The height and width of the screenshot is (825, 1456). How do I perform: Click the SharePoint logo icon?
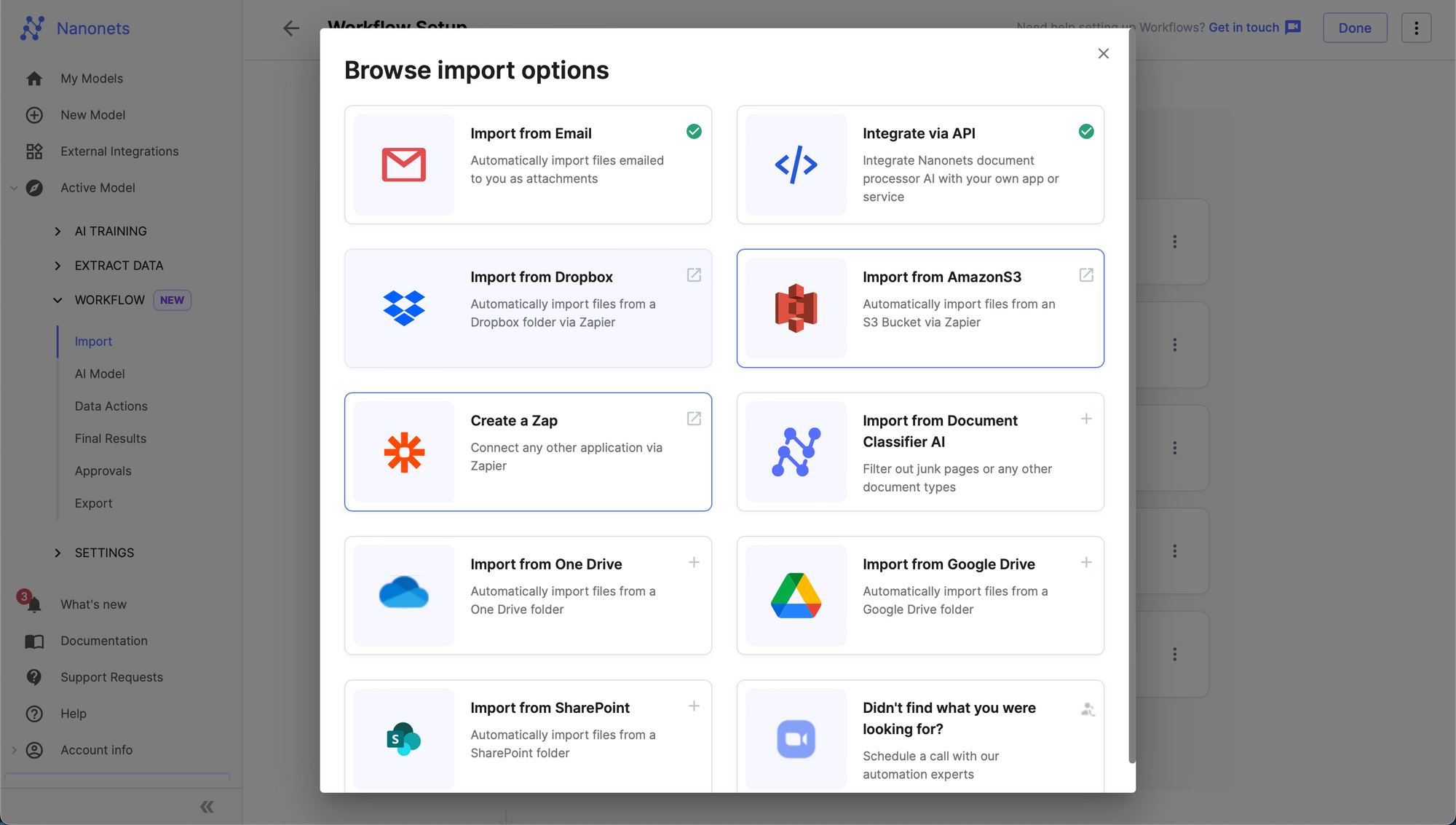pyautogui.click(x=403, y=739)
